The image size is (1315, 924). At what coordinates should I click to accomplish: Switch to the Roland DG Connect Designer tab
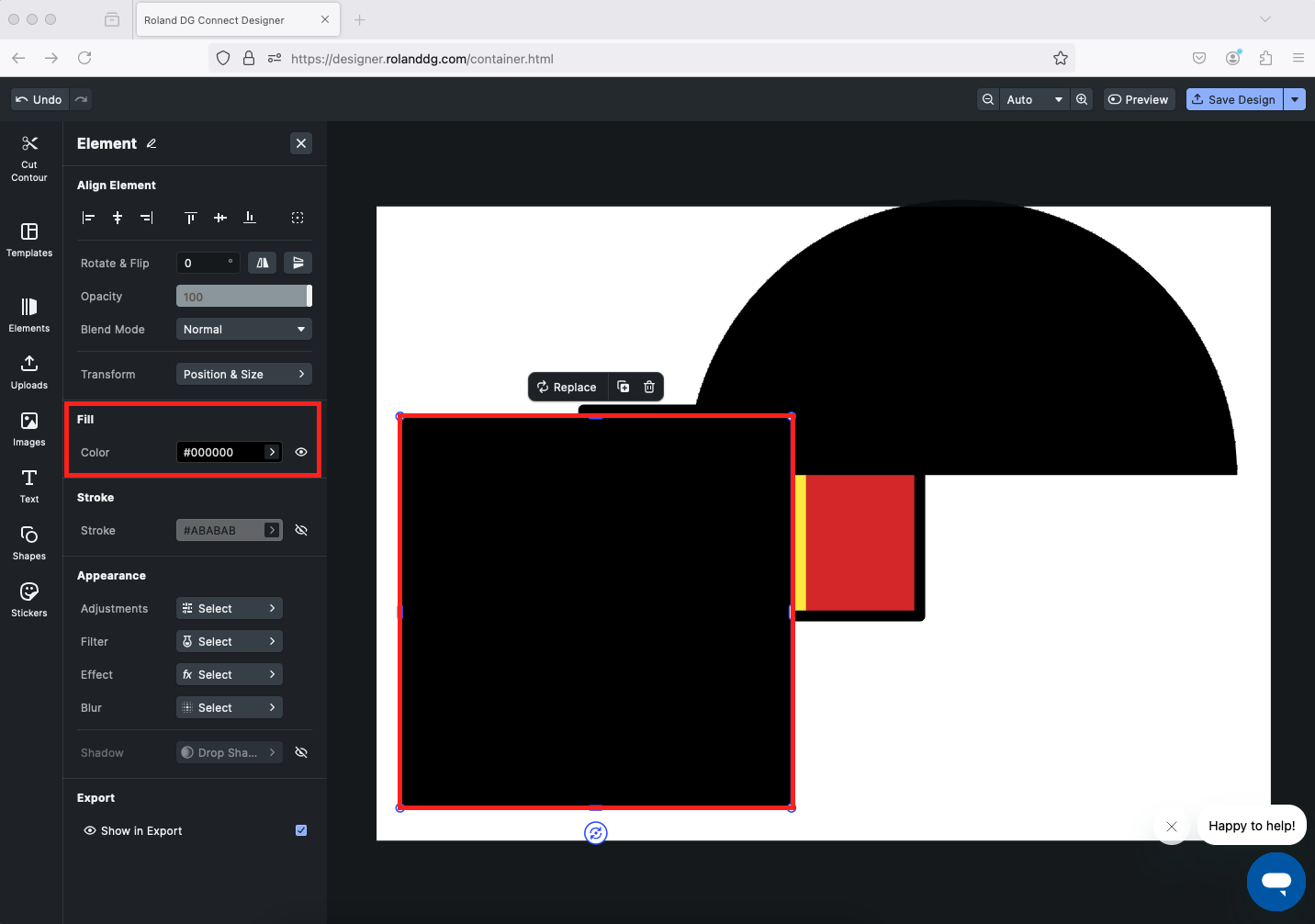tap(238, 19)
